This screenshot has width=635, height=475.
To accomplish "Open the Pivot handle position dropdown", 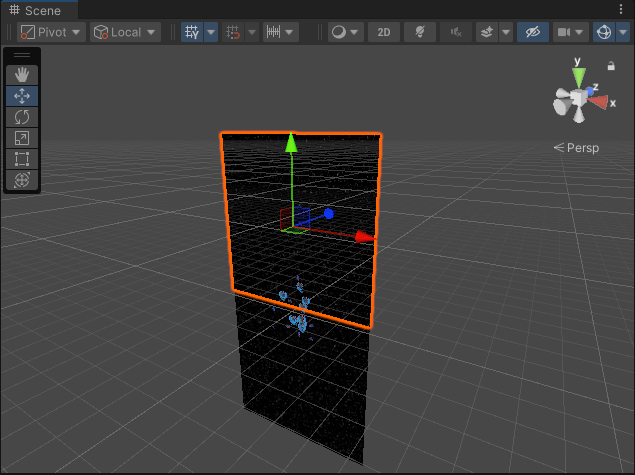I will click(50, 32).
